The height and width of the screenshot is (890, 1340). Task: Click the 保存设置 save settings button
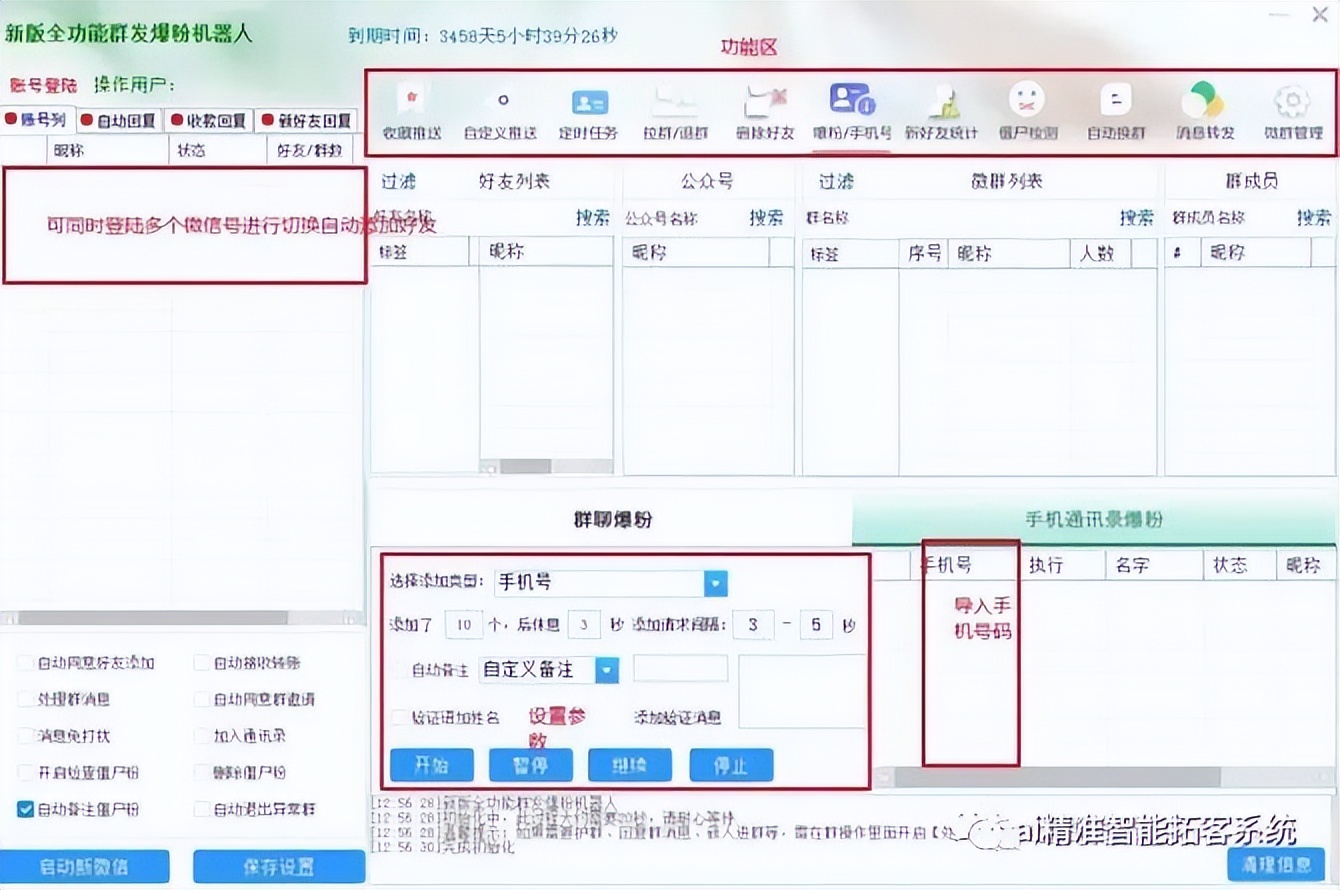tap(278, 866)
